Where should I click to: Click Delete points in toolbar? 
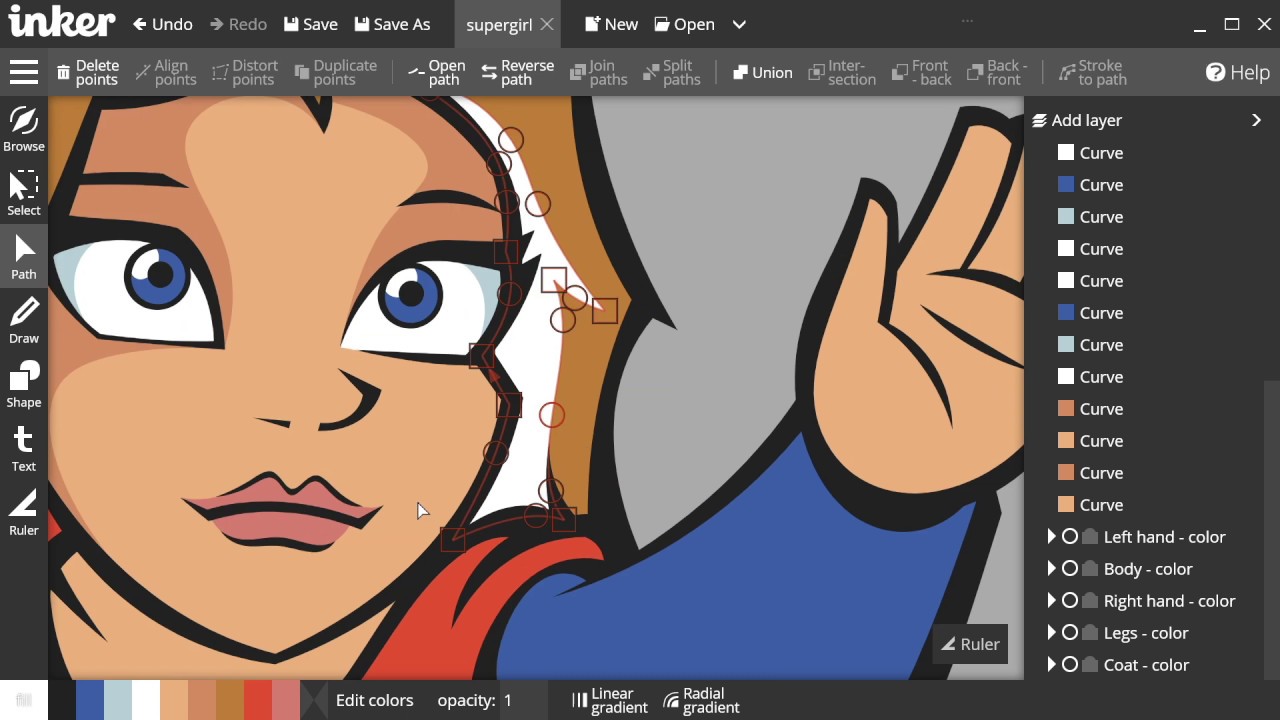coord(88,72)
